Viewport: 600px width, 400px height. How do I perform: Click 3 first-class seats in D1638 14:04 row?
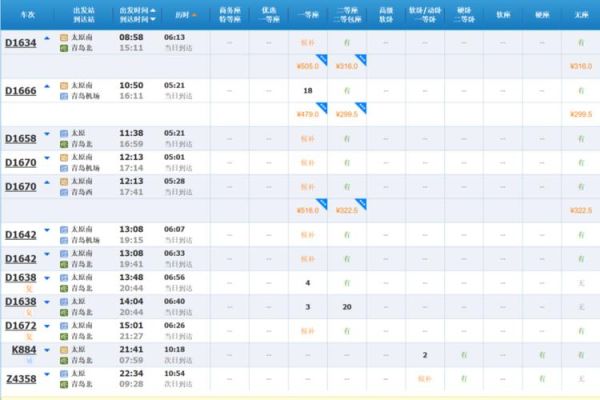[x=308, y=307]
